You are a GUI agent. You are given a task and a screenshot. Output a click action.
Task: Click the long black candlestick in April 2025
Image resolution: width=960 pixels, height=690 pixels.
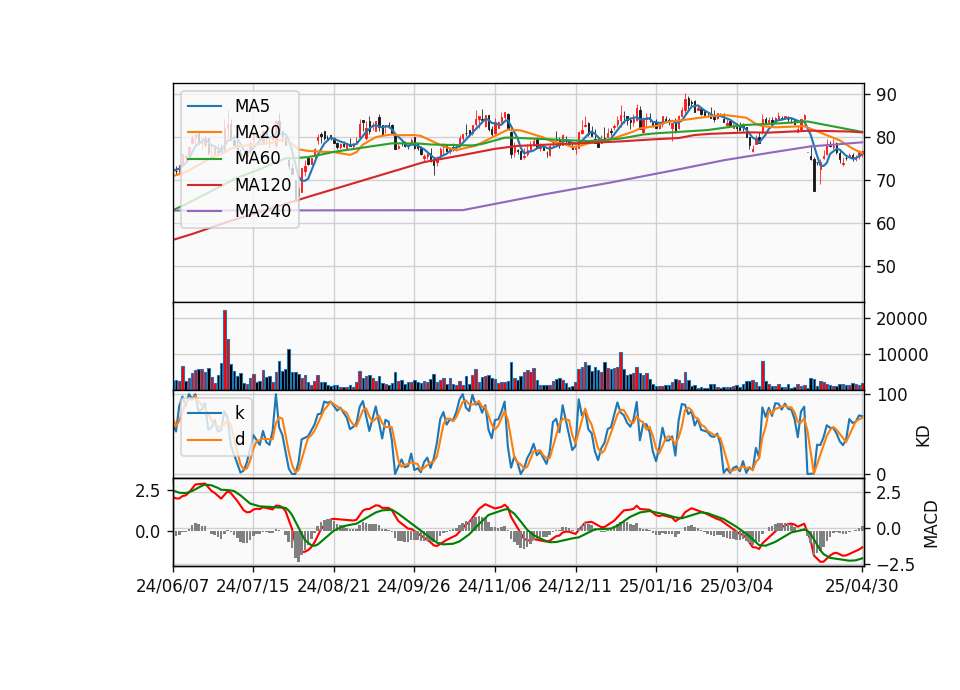pos(814,176)
